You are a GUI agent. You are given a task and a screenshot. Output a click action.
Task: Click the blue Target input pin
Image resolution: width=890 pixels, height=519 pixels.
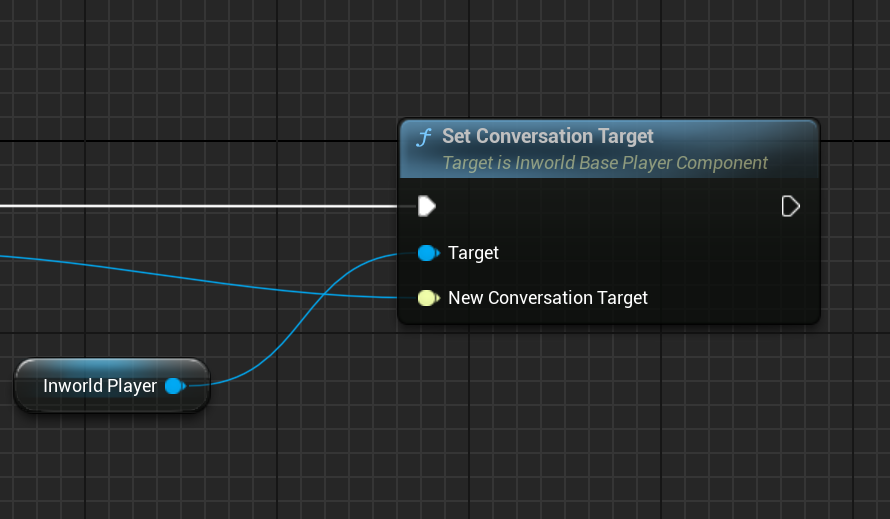point(429,253)
